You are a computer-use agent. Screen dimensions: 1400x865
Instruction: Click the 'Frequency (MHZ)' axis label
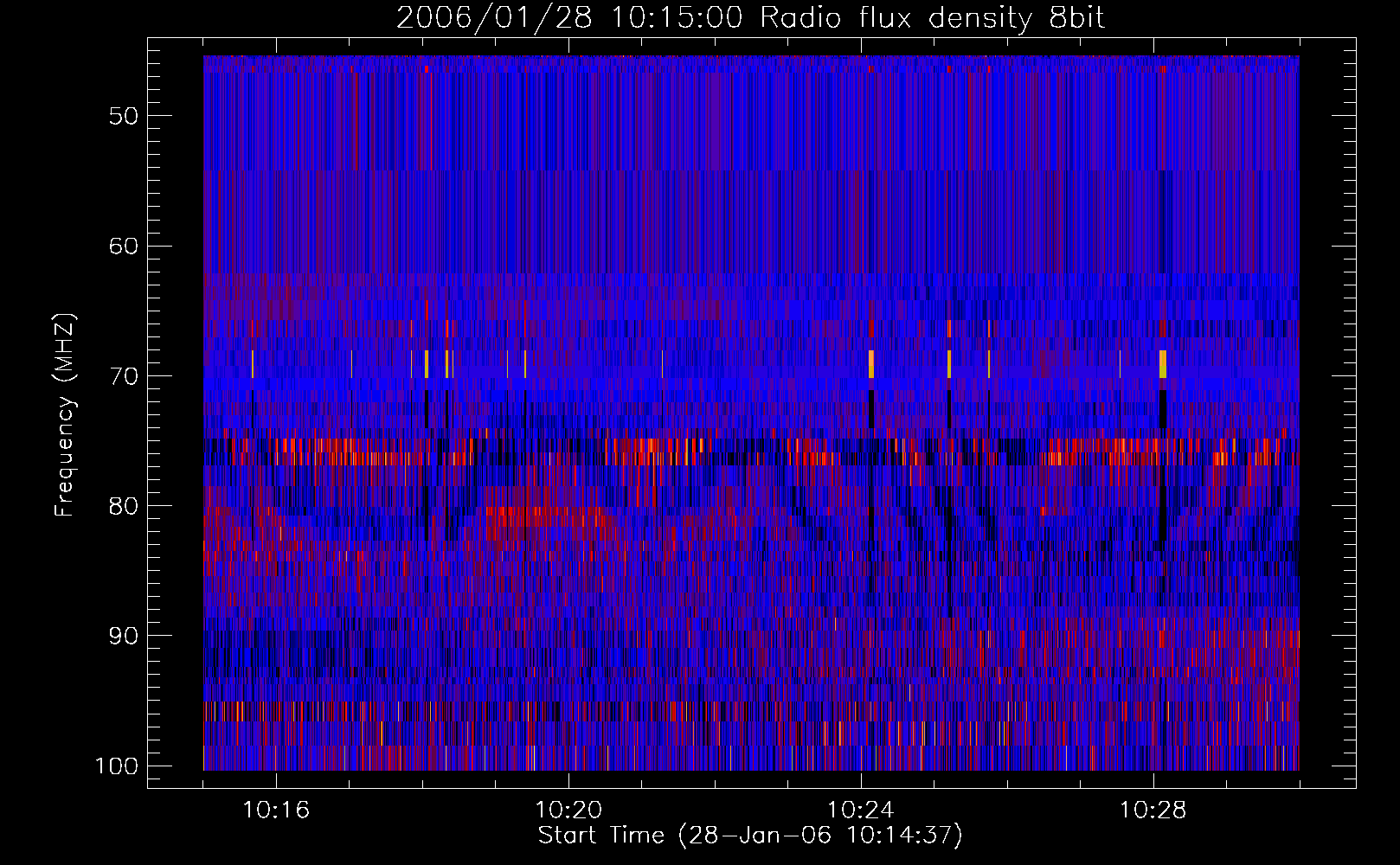pos(65,415)
